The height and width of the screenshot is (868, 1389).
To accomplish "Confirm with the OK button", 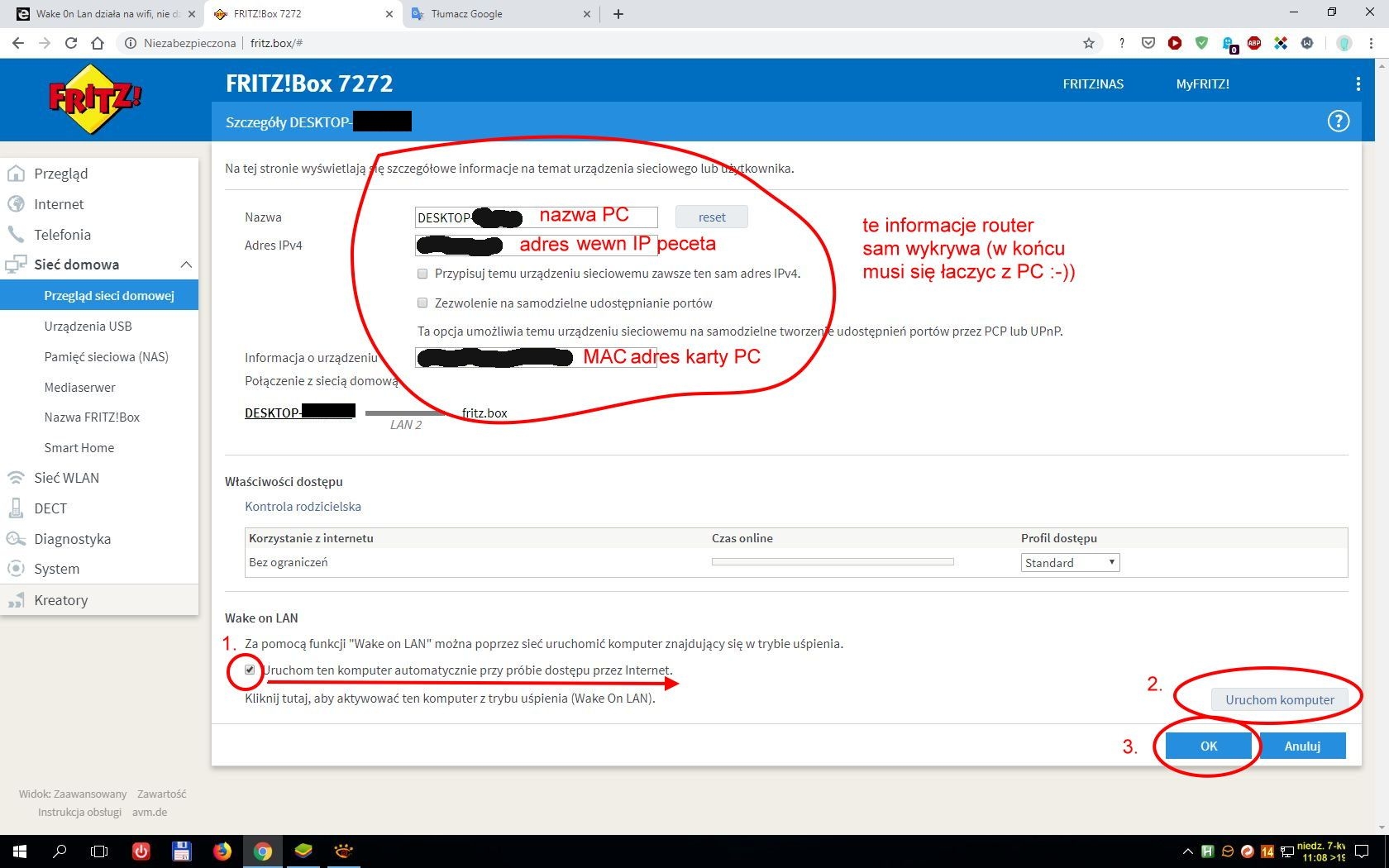I will pos(1208,746).
